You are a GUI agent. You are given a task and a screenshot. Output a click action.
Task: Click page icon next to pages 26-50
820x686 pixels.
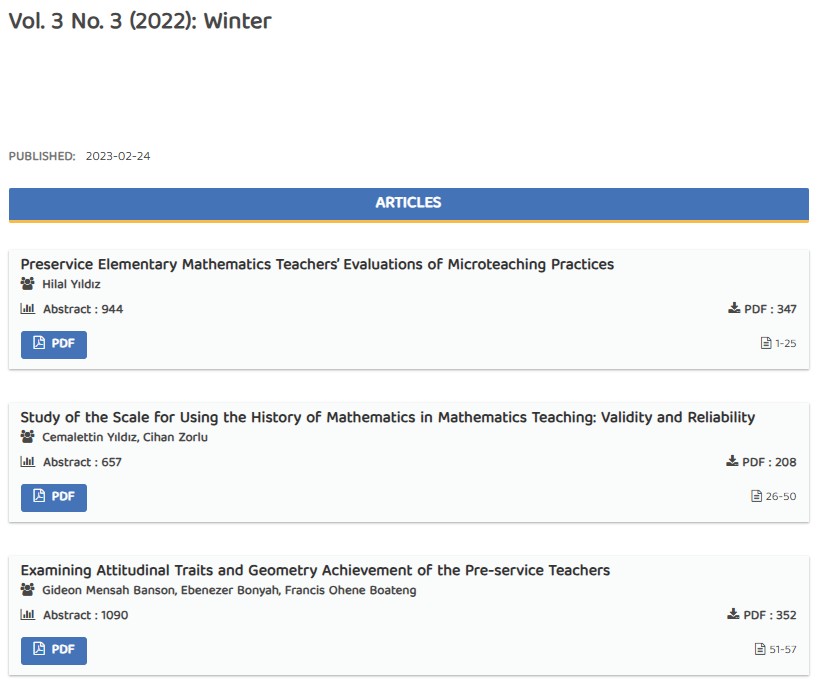[x=757, y=496]
